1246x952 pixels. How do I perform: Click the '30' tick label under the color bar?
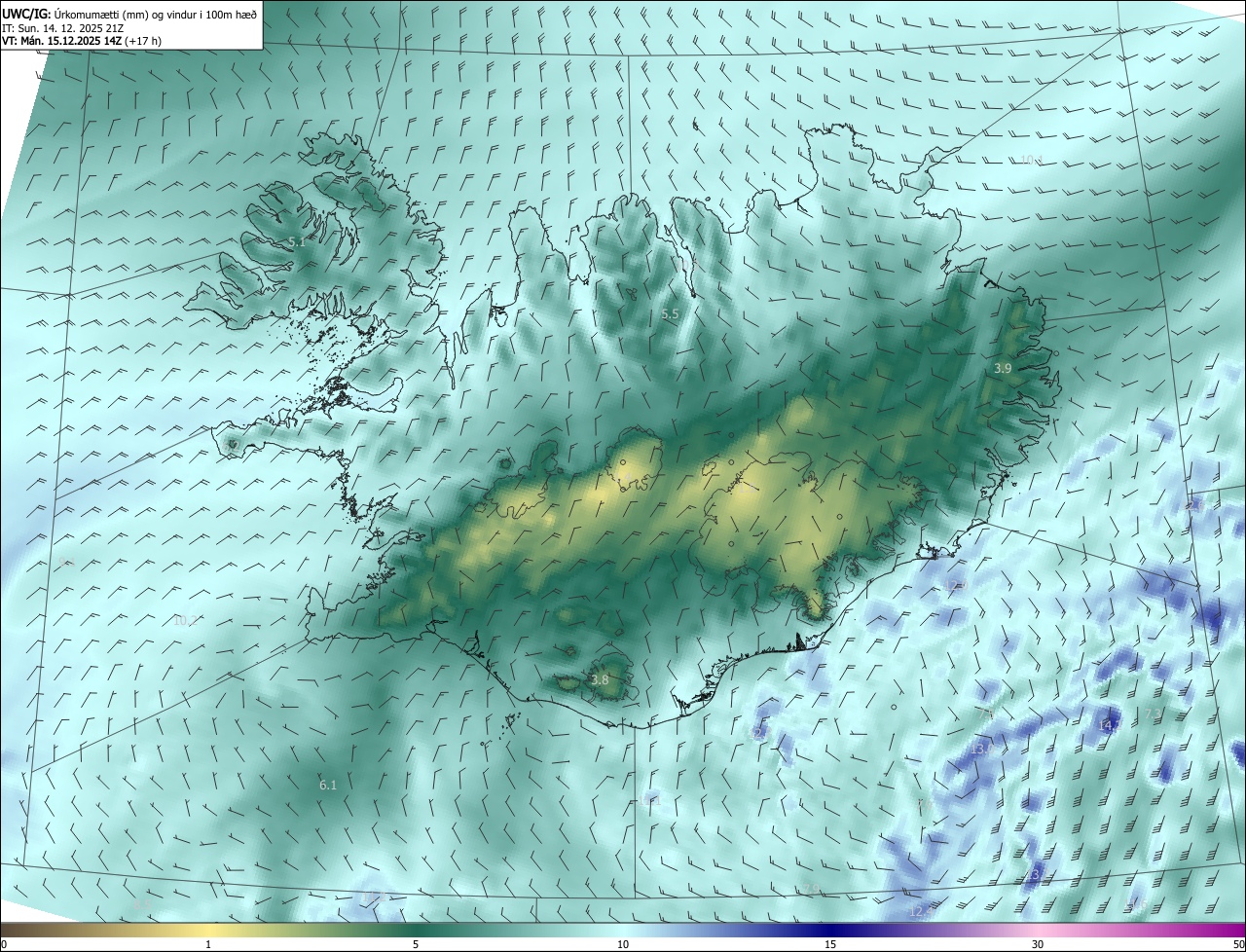[1038, 945]
